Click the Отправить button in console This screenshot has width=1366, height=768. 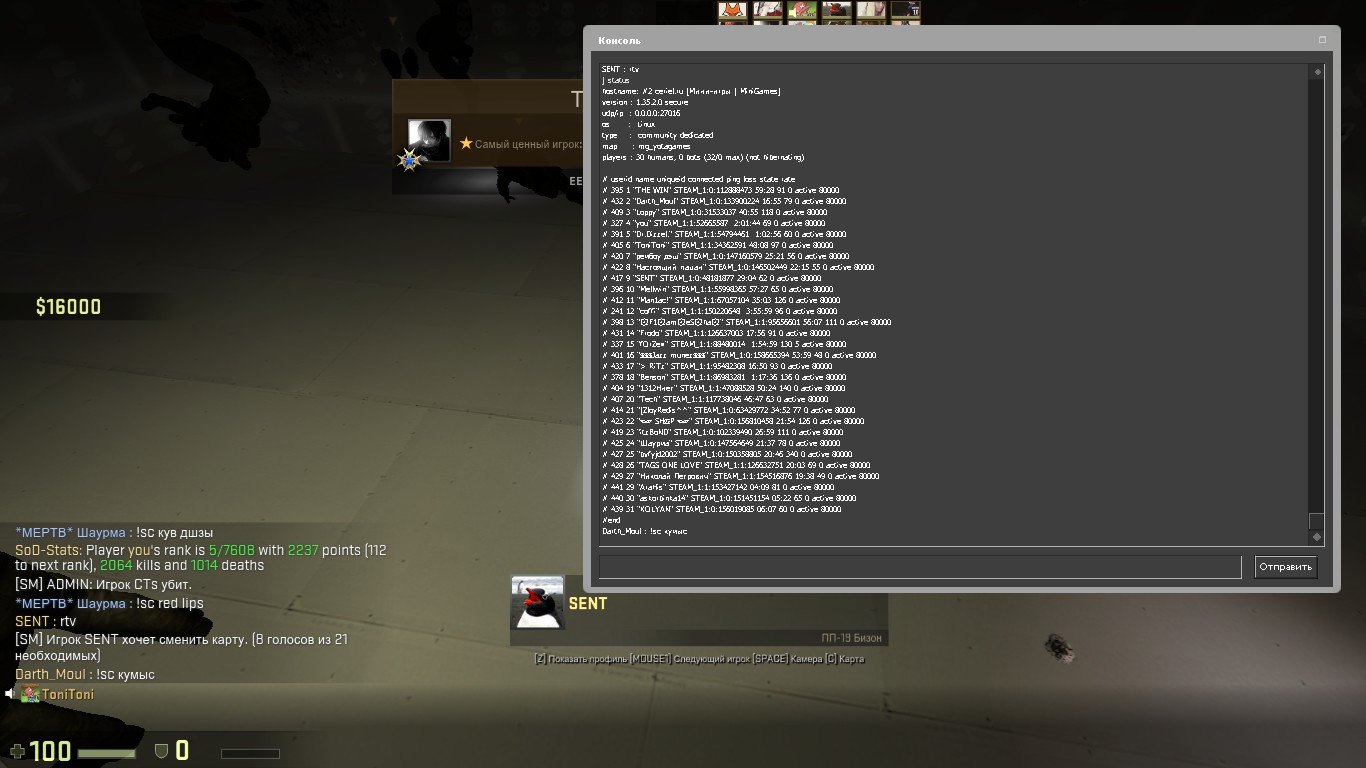[1285, 567]
